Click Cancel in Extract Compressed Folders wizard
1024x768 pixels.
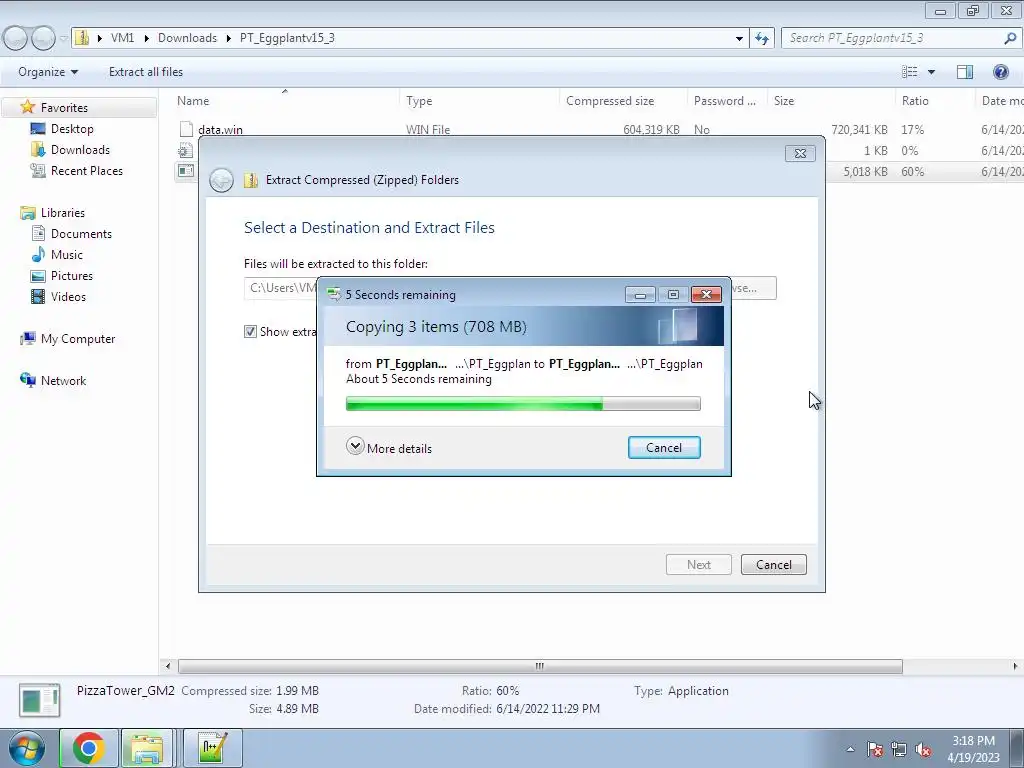774,565
